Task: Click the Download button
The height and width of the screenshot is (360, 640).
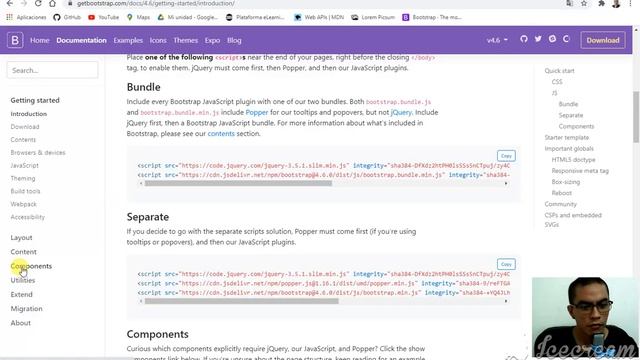Action: pyautogui.click(x=603, y=40)
